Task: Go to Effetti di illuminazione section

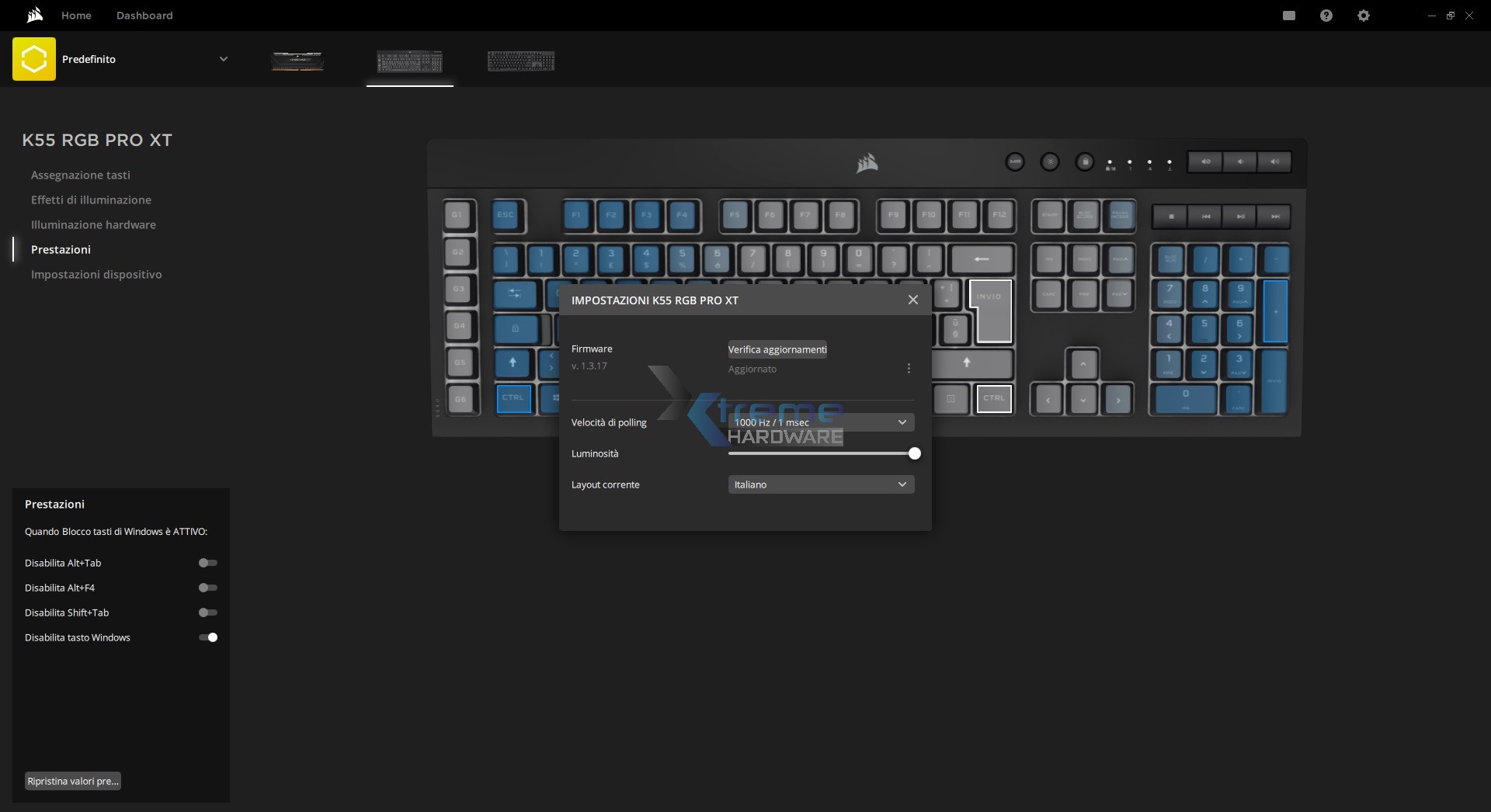Action: pos(91,200)
